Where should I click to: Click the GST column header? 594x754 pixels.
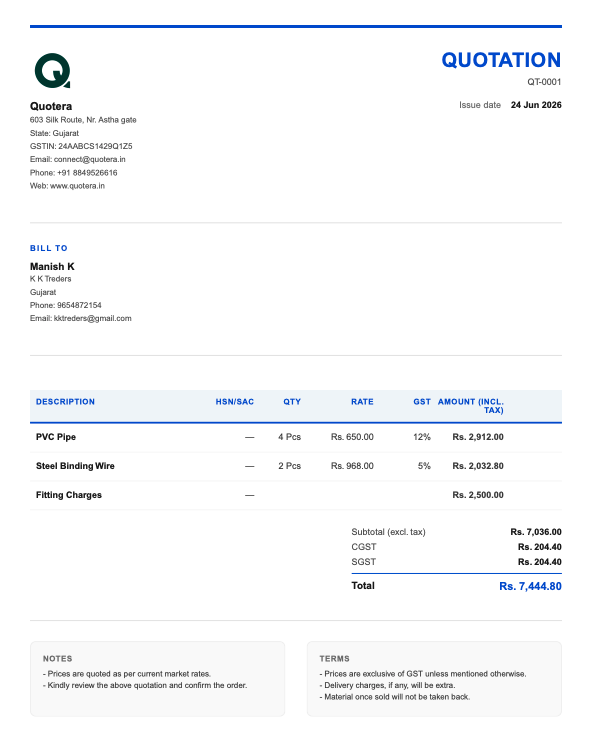pos(422,402)
